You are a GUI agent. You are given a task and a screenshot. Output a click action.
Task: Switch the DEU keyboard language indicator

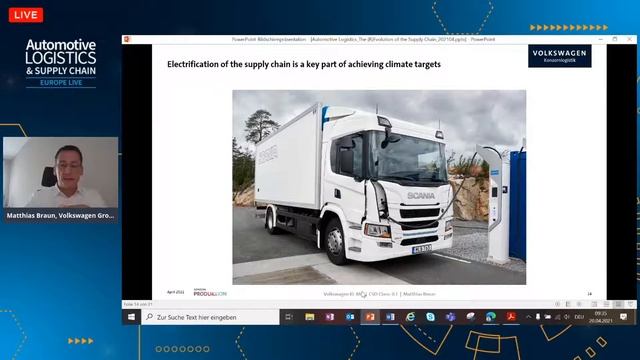(579, 317)
